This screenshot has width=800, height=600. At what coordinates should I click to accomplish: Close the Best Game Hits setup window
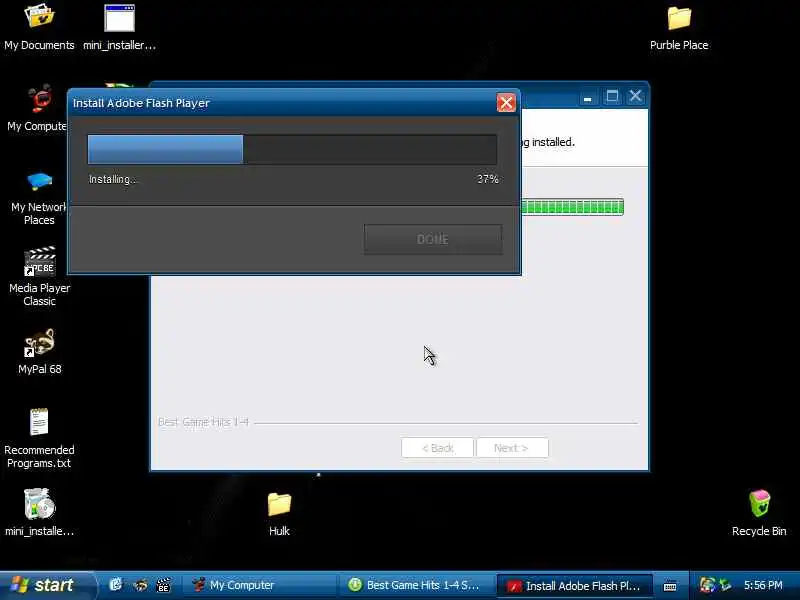[635, 96]
